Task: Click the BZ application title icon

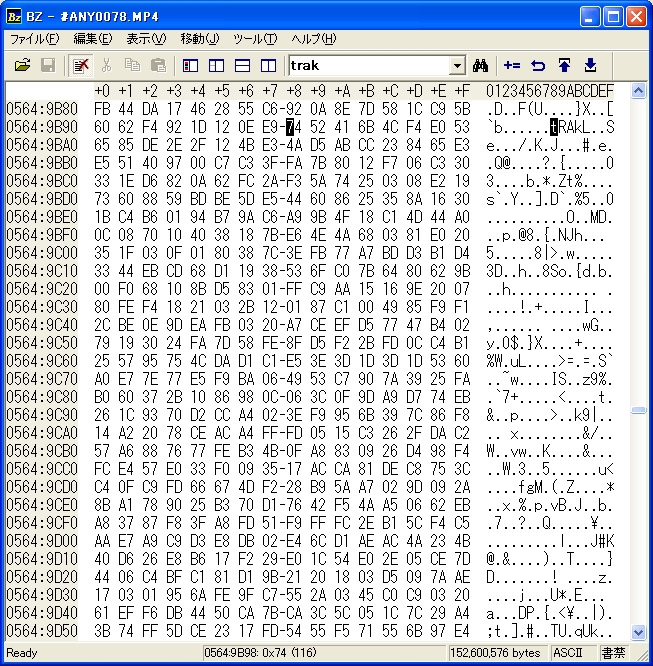Action: pos(14,16)
